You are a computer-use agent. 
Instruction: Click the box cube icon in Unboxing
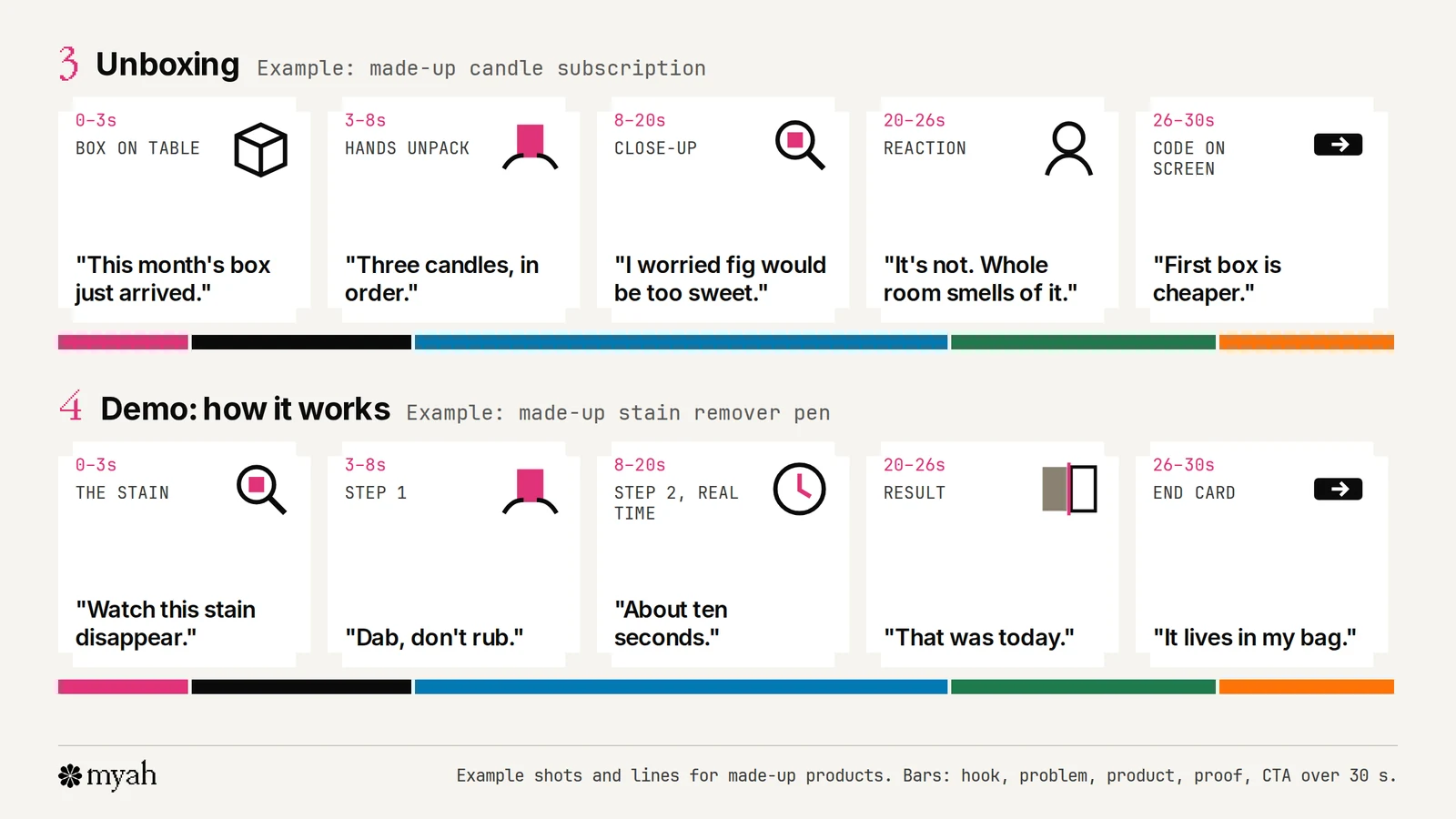[x=260, y=149]
